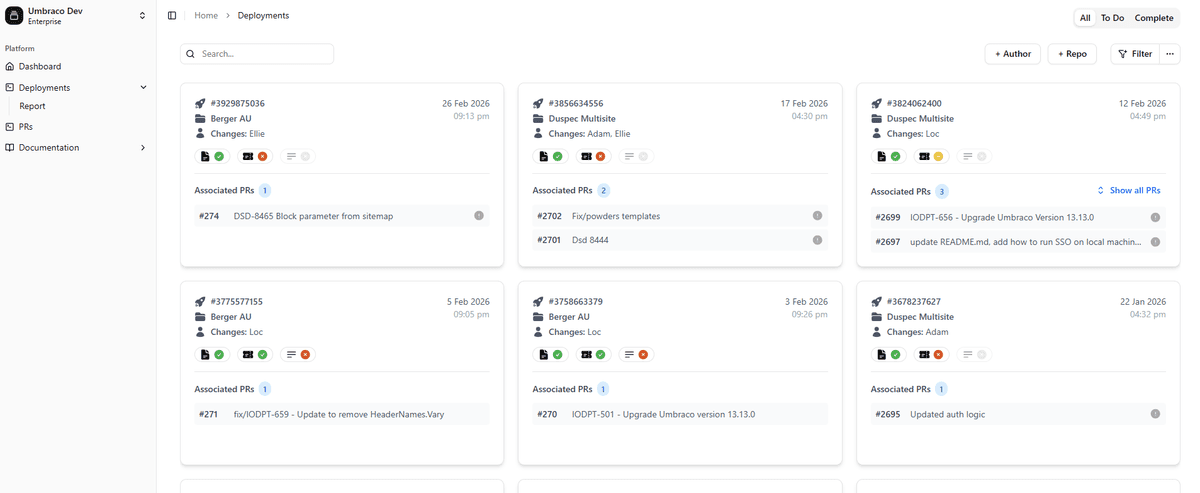Click the Deployments breadcrumb
Image resolution: width=1200 pixels, height=493 pixels.
(264, 16)
